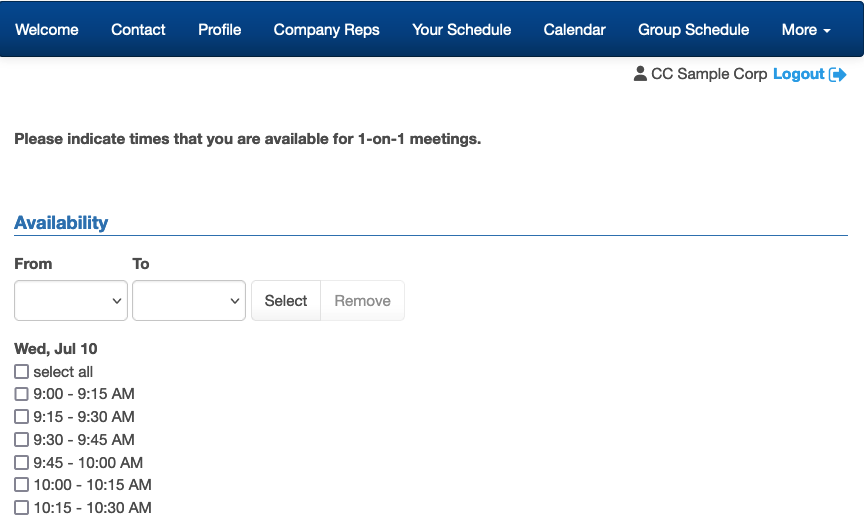The height and width of the screenshot is (521, 864).
Task: Select the 9:30 - 9:45 AM checkbox
Action: click(22, 440)
